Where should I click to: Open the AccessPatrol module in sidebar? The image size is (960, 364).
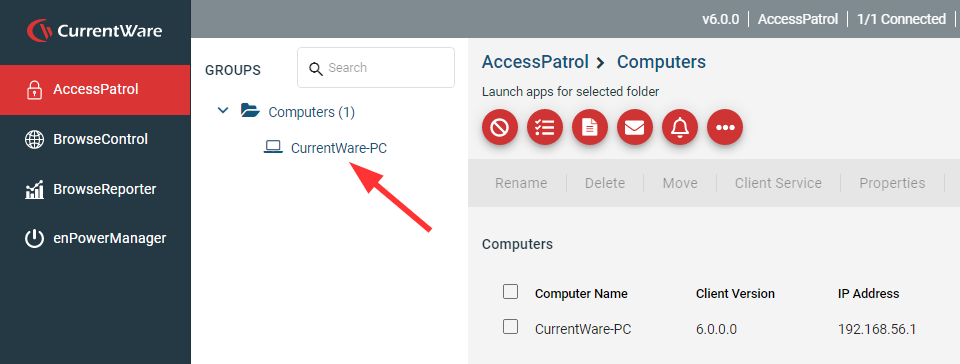click(95, 89)
